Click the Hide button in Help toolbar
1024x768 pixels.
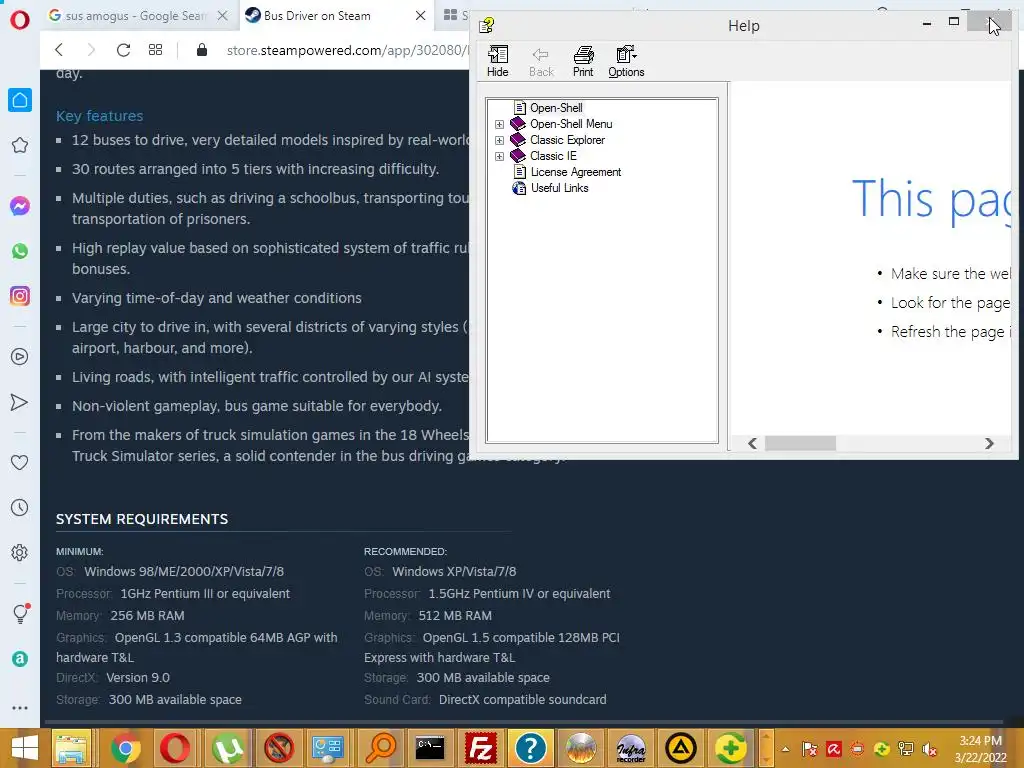pyautogui.click(x=498, y=61)
